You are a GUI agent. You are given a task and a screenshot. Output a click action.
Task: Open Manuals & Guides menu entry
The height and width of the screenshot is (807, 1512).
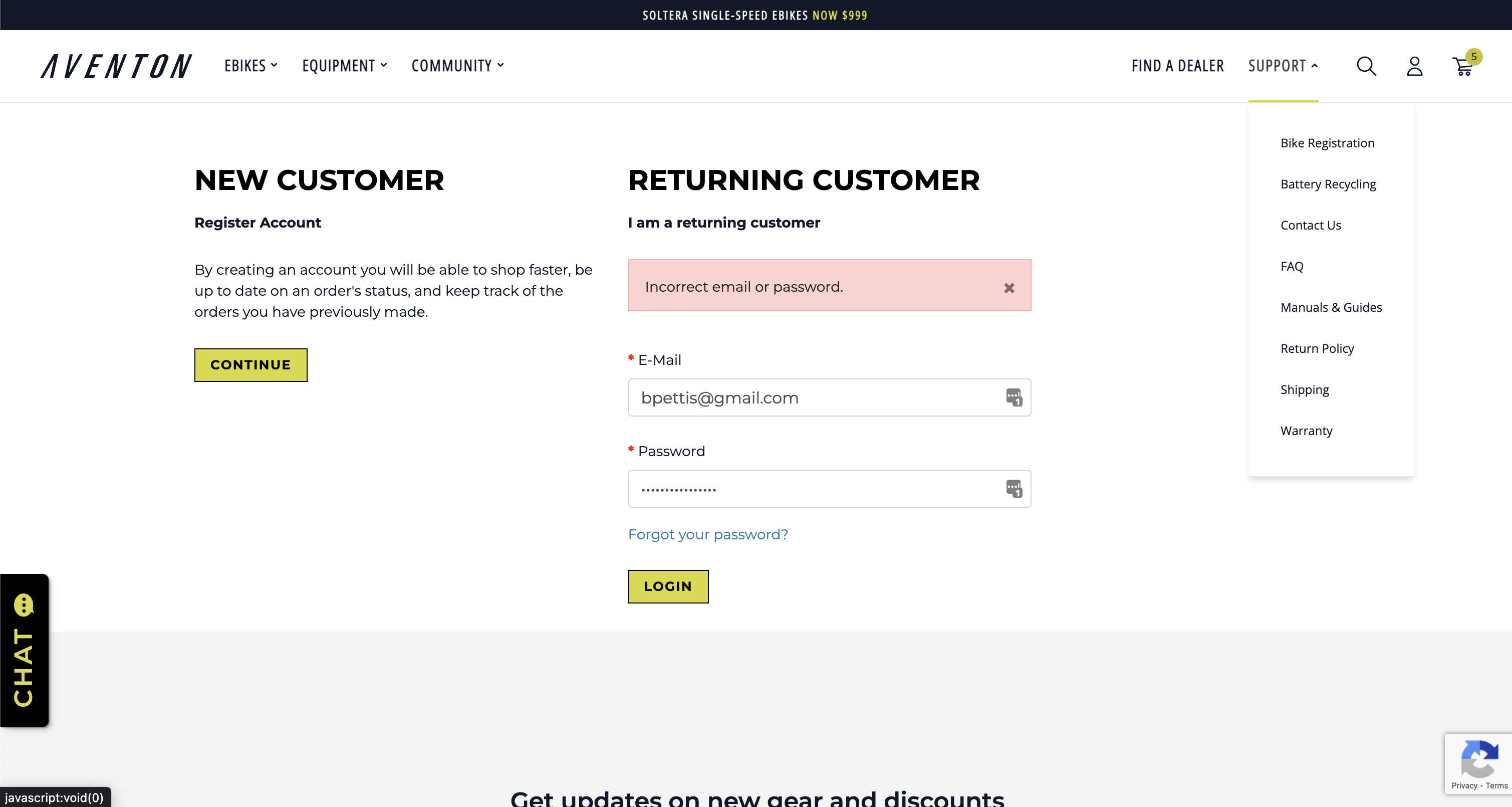(x=1331, y=307)
